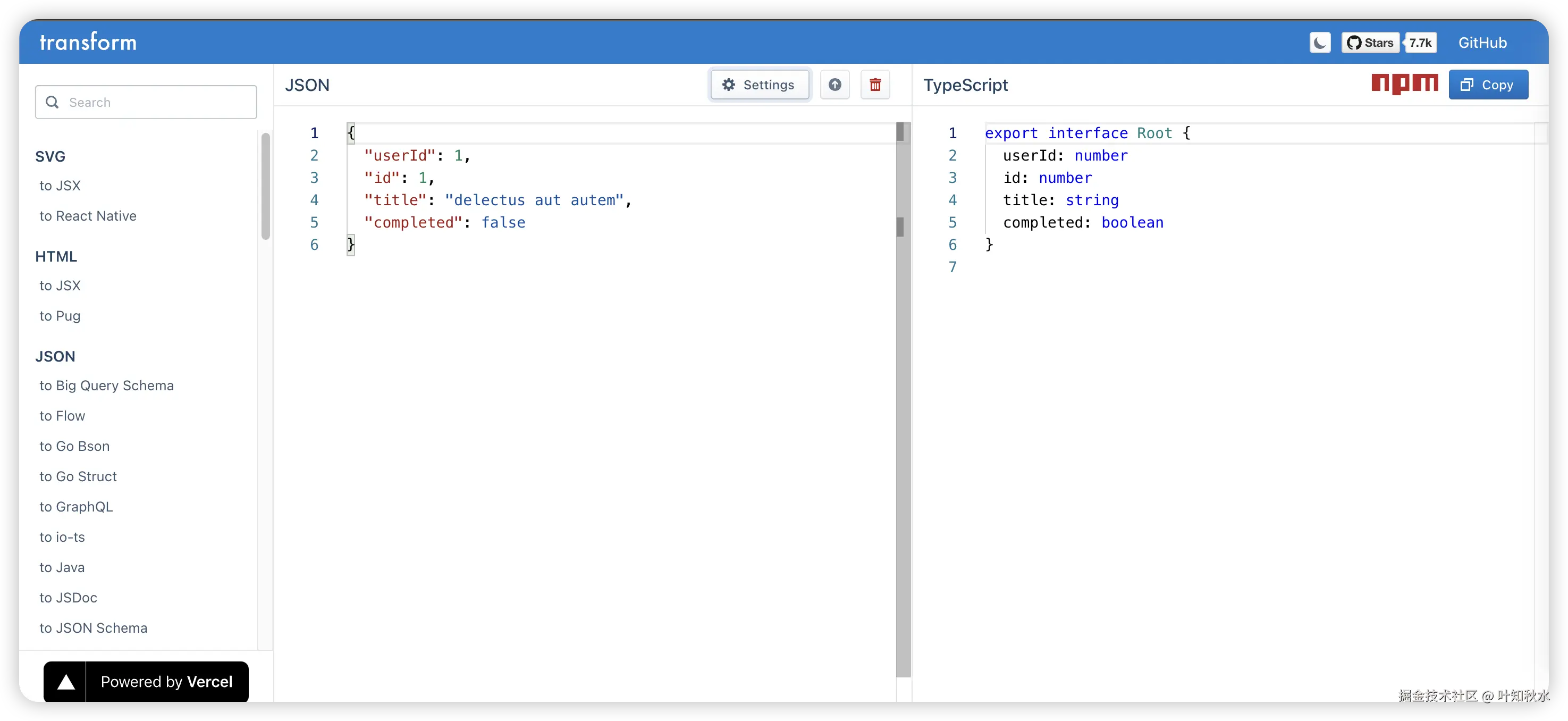Click the 7.7k star count badge

click(x=1420, y=43)
